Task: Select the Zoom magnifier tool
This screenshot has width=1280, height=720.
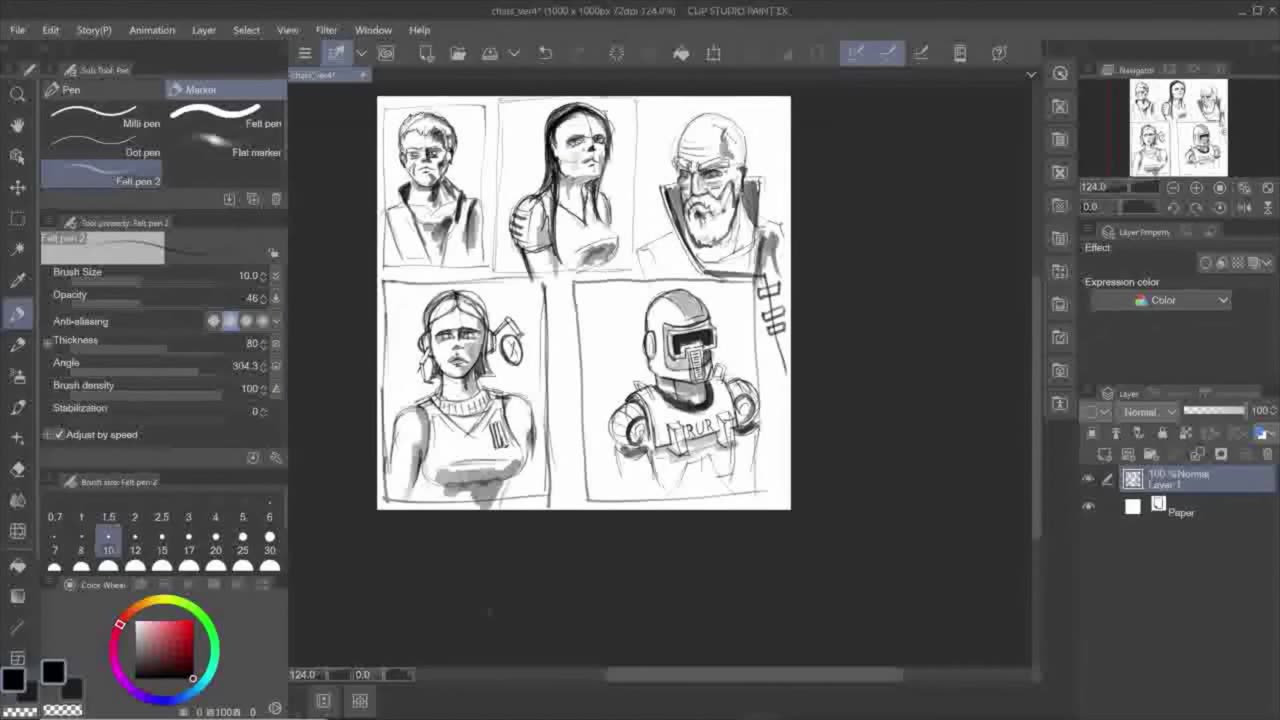Action: coord(17,94)
